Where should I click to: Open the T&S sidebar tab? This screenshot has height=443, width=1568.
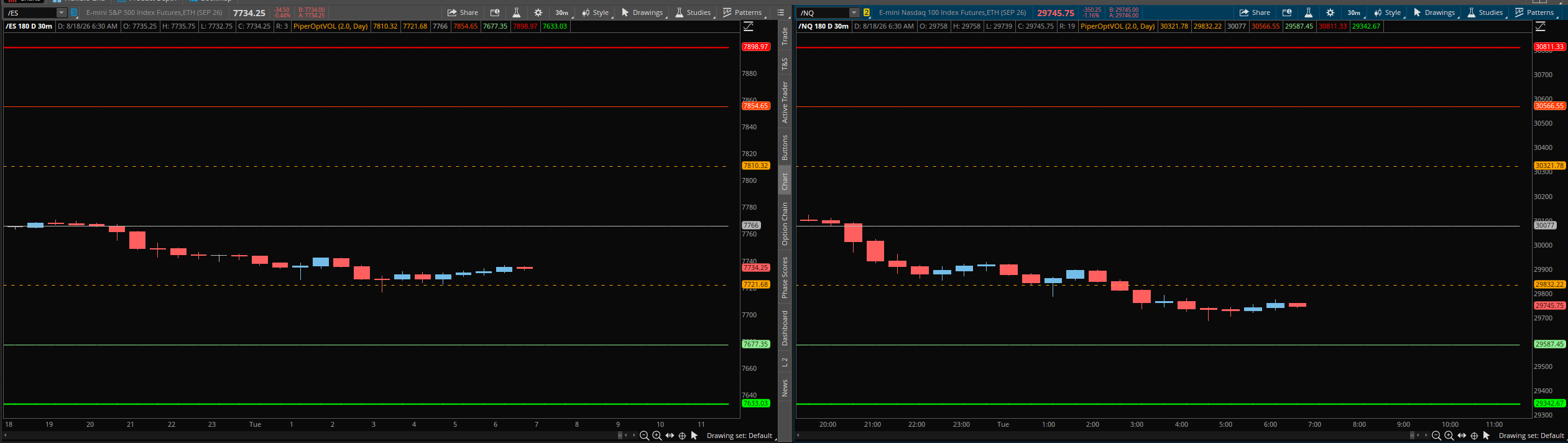coord(785,63)
